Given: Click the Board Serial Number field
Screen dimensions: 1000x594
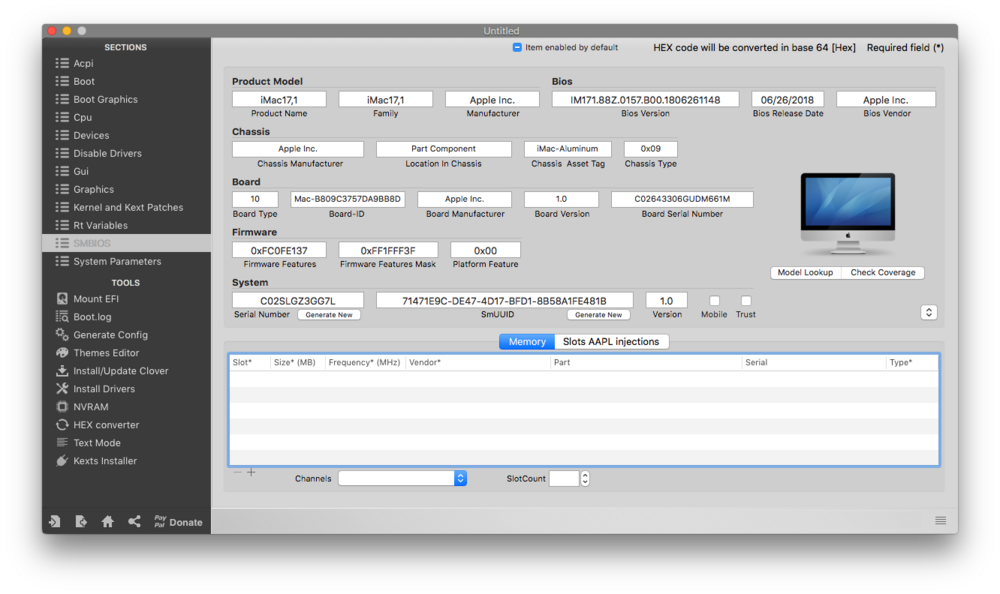Looking at the screenshot, I should [682, 200].
